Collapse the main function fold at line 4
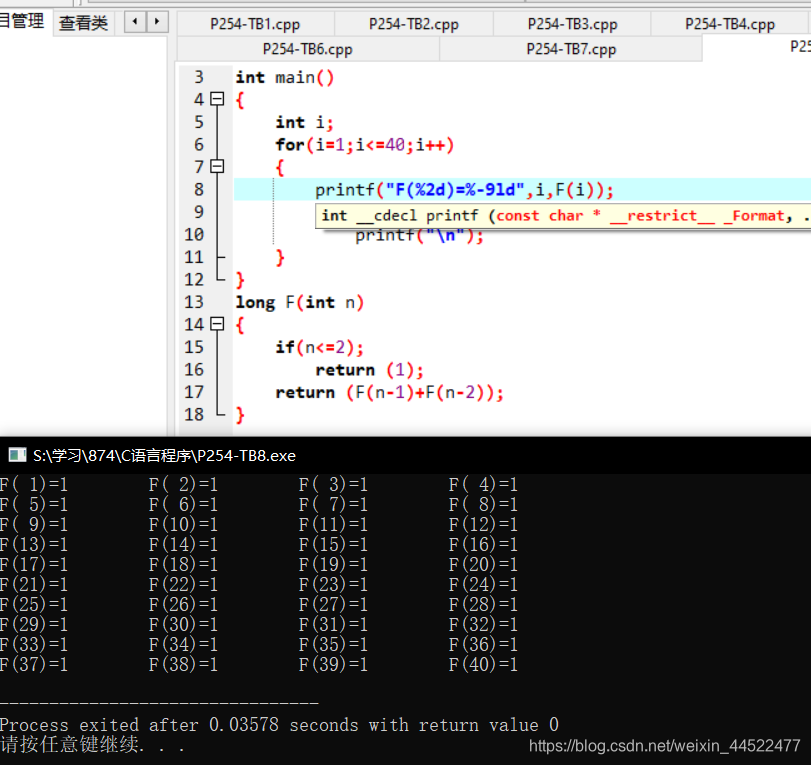 coord(218,99)
